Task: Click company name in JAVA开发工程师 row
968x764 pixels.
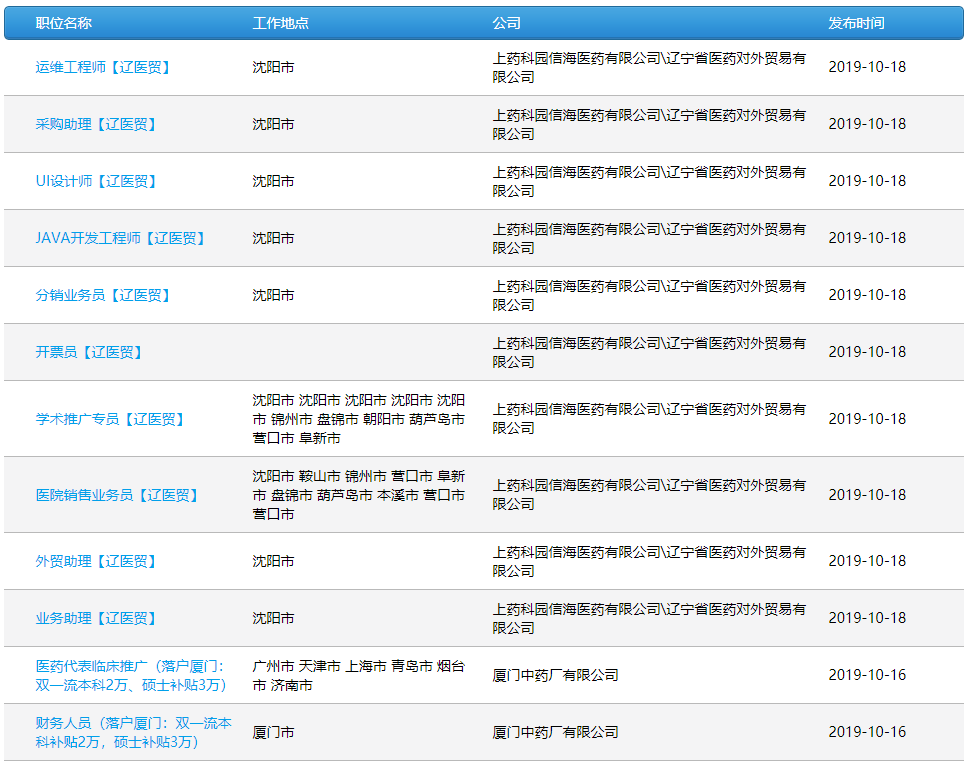Action: pyautogui.click(x=649, y=238)
